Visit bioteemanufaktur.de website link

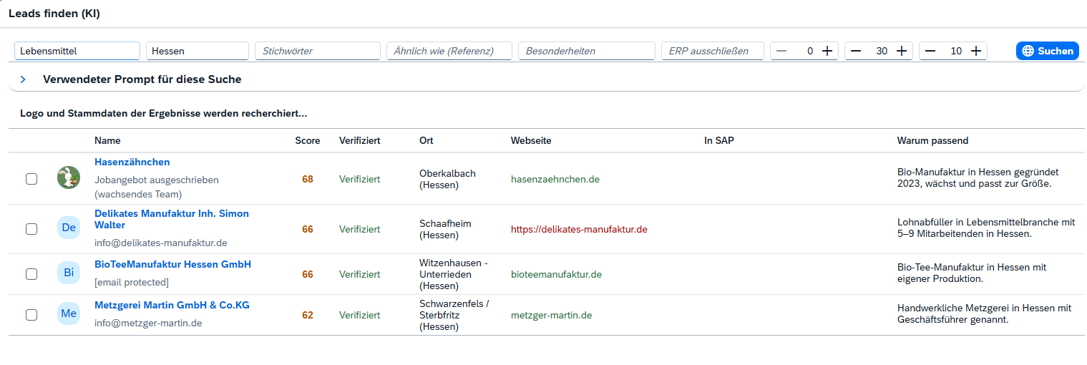556,274
